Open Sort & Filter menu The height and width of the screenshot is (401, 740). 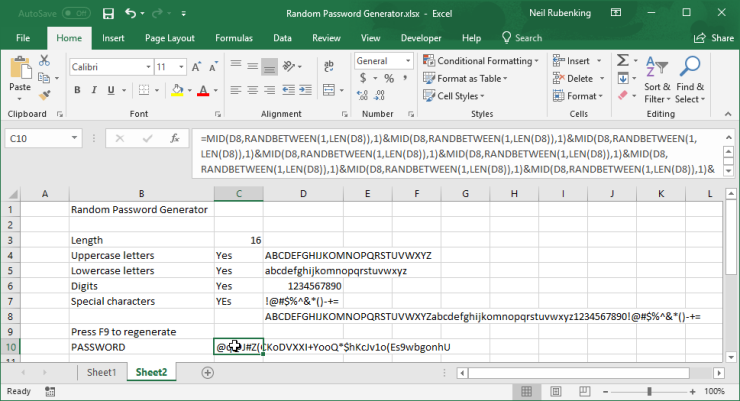point(657,80)
